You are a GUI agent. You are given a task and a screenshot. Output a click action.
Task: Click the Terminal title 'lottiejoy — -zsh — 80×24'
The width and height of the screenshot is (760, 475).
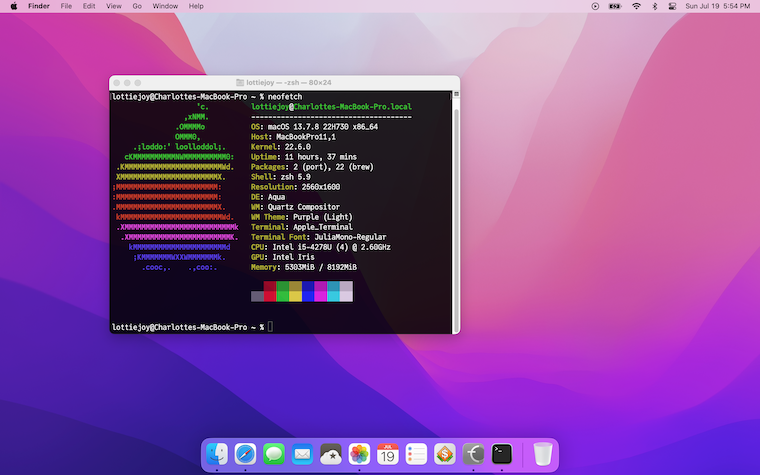pos(289,82)
